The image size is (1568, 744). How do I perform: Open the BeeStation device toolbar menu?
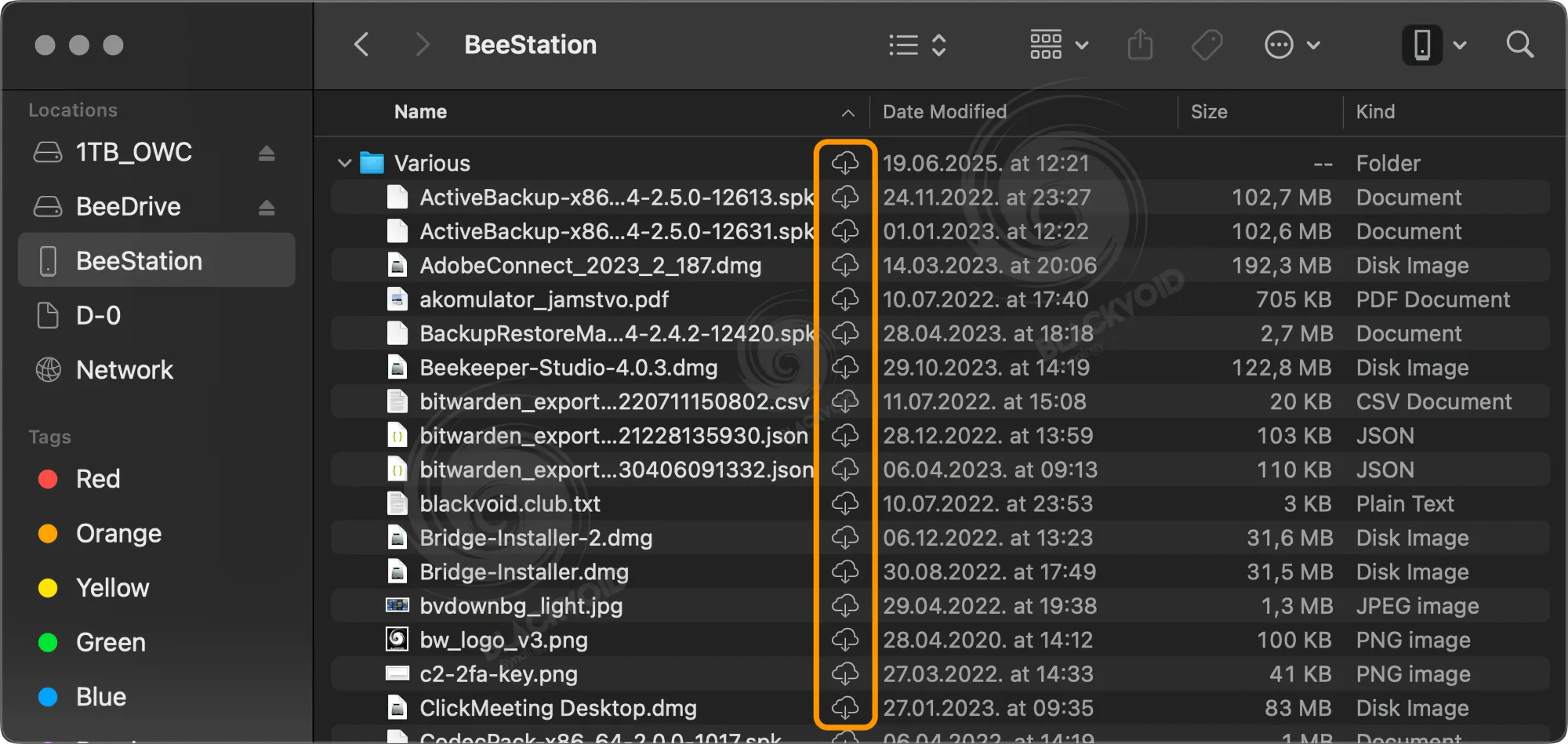point(1435,45)
